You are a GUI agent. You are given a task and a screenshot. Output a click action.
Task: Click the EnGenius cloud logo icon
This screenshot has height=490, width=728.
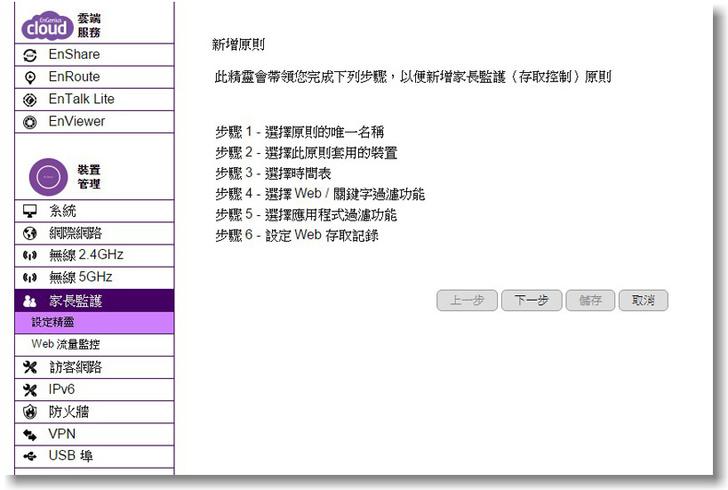(47, 26)
